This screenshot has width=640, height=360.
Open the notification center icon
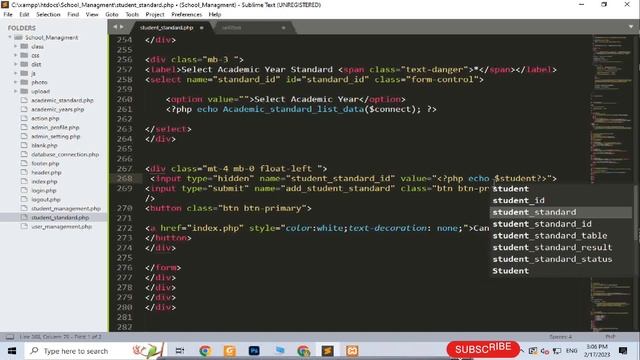[623, 351]
